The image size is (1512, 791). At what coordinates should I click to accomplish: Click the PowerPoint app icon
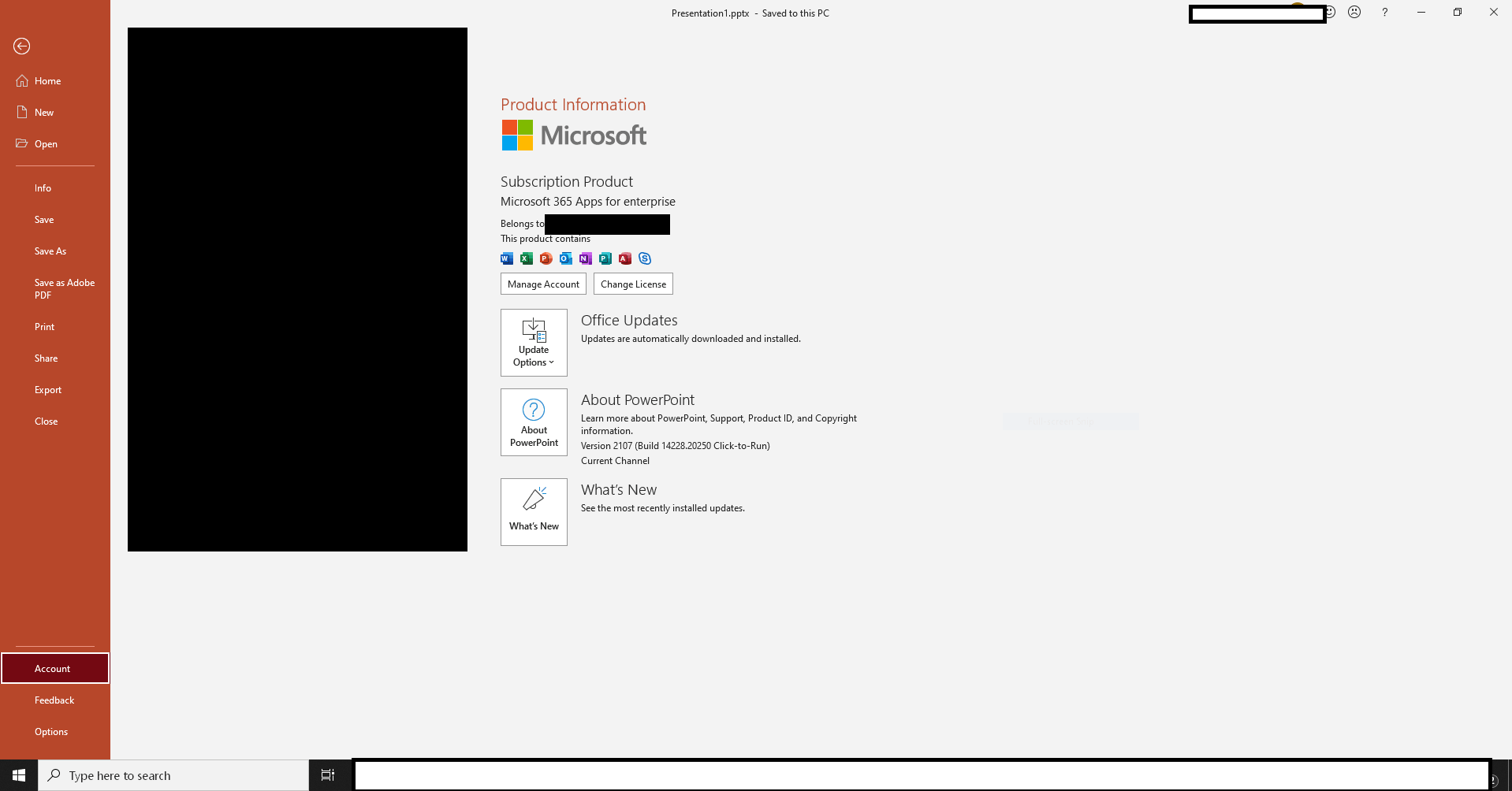pos(546,258)
